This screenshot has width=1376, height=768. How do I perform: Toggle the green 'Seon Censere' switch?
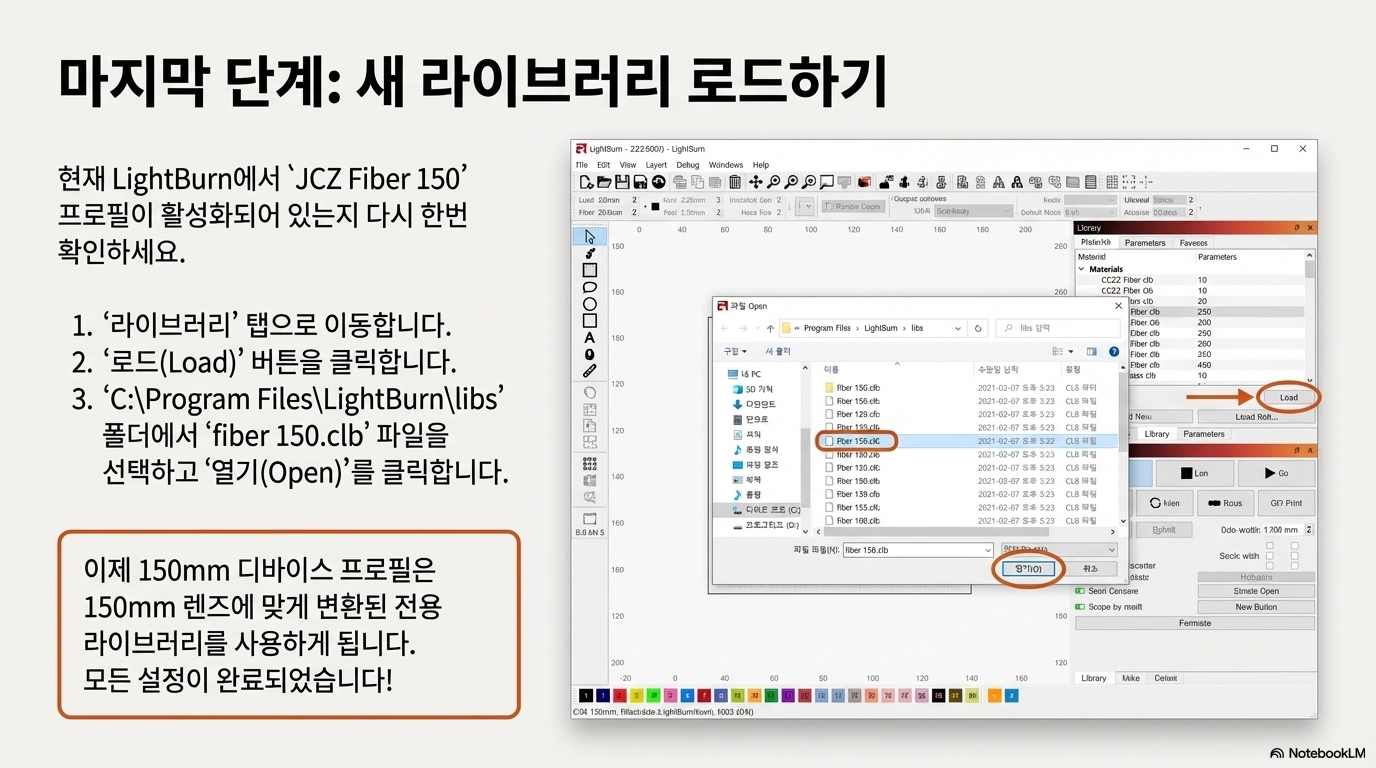pos(1080,591)
